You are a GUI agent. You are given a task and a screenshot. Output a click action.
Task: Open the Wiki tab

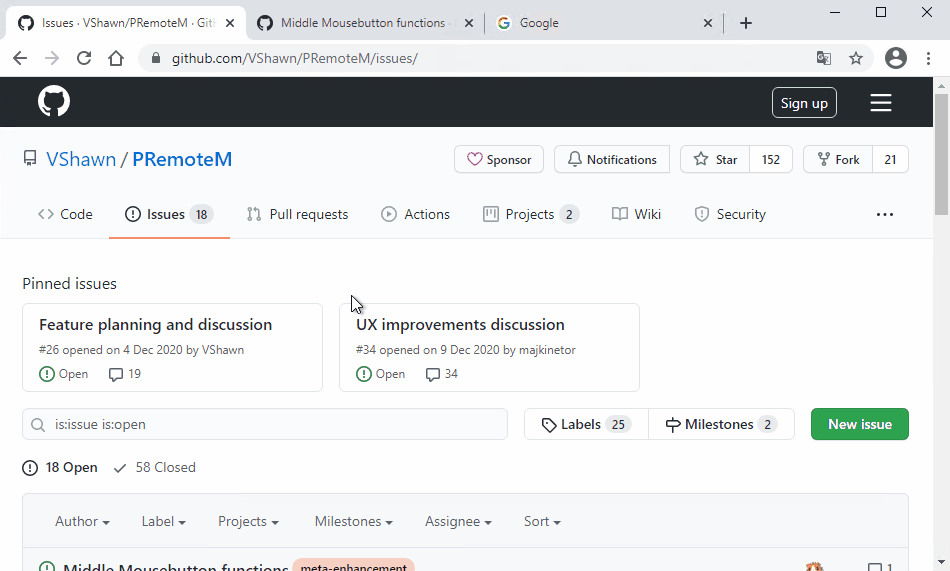point(636,214)
